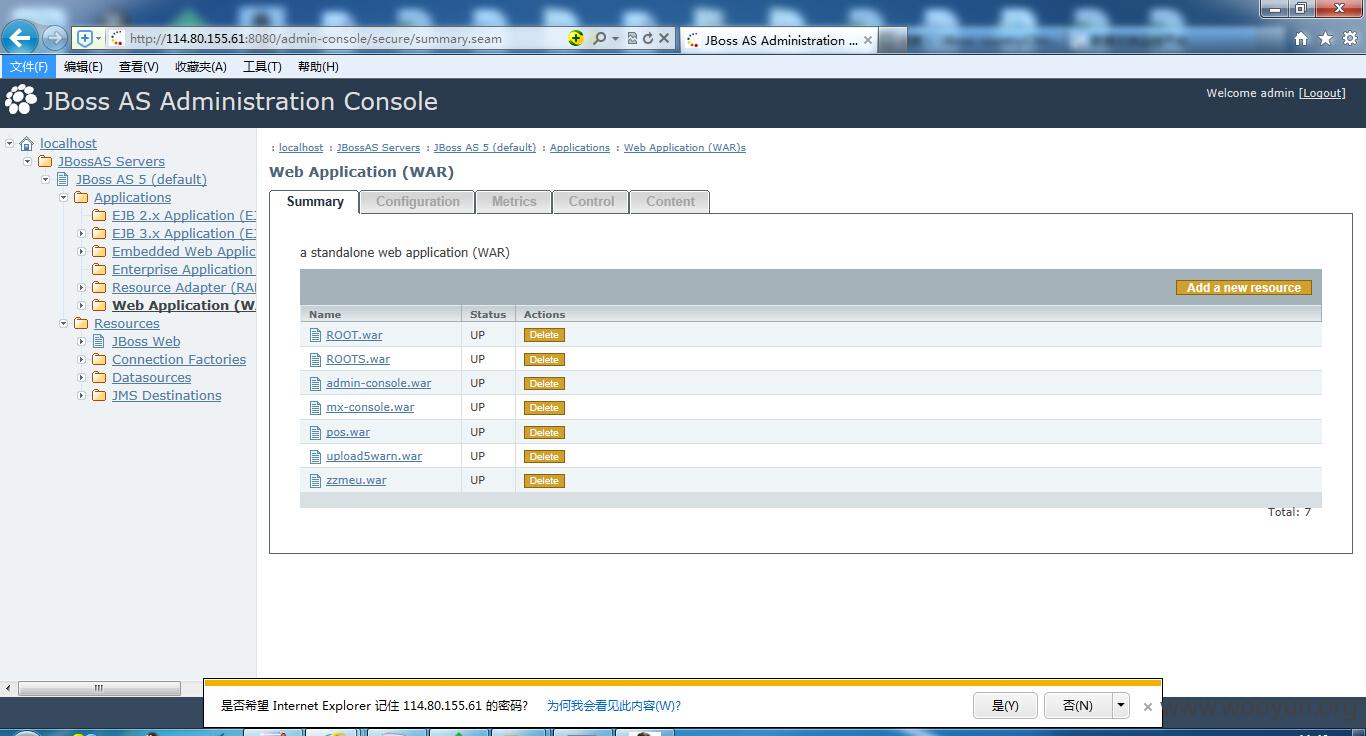
Task: Click the Applications breadcrumb link
Action: coord(580,148)
